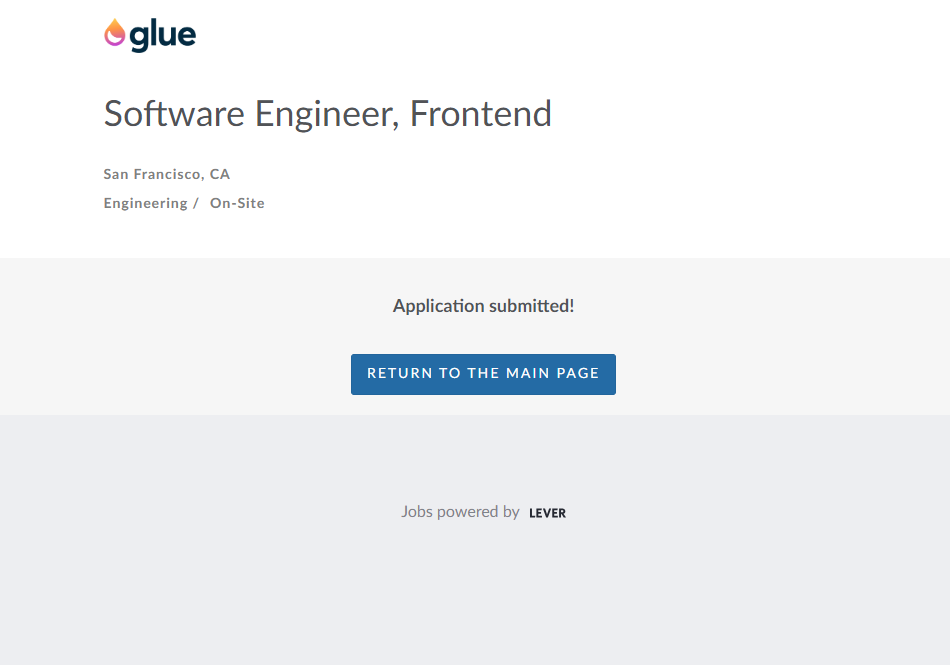The height and width of the screenshot is (665, 950).
Task: Click the glue droplet logo icon
Action: [115, 33]
